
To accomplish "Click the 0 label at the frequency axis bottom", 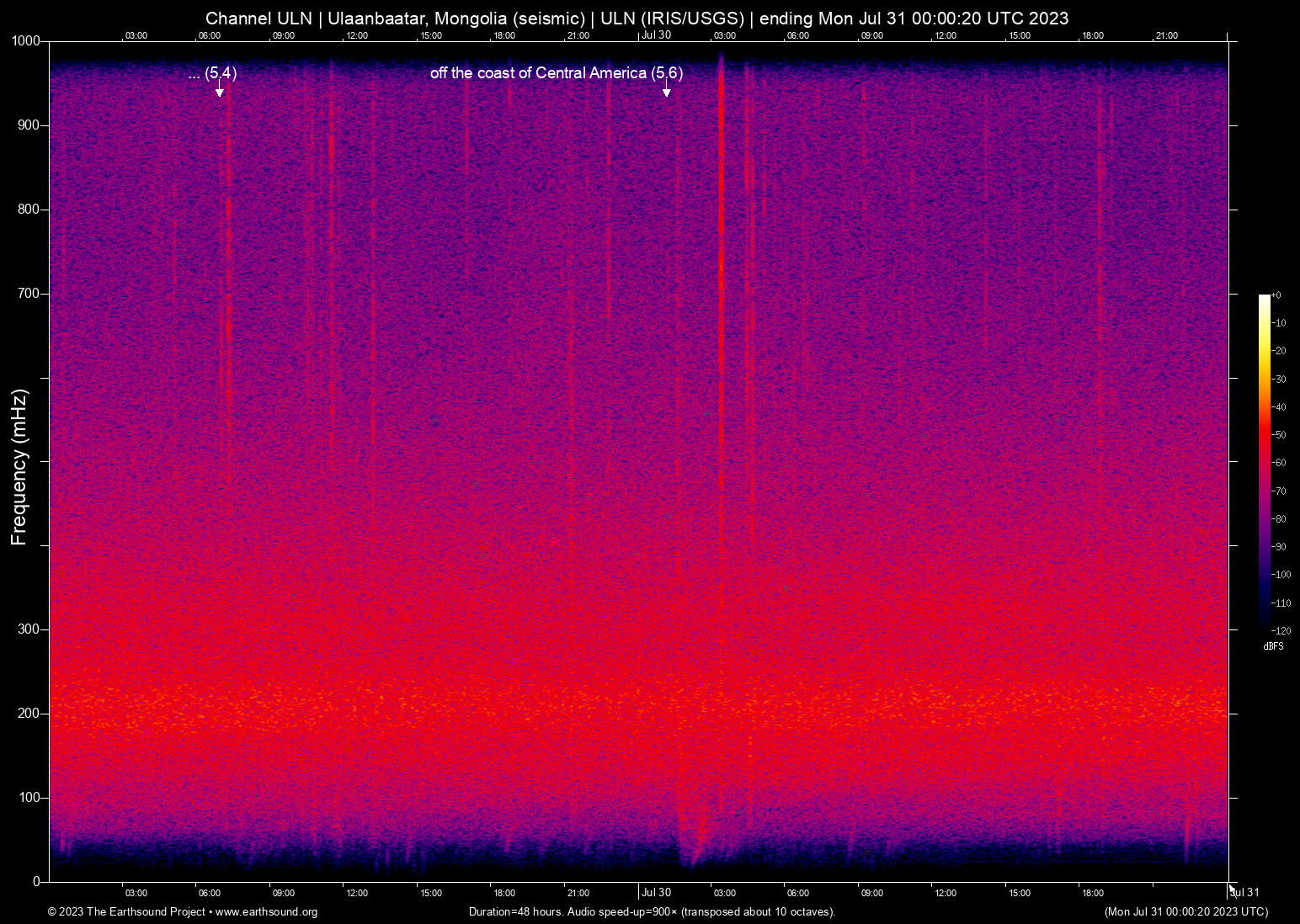I will 36,881.
